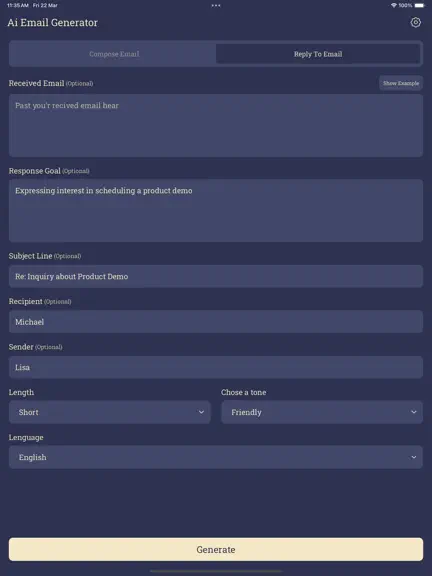Tap the home indicator bar
This screenshot has height=576, width=432.
(x=216, y=571)
